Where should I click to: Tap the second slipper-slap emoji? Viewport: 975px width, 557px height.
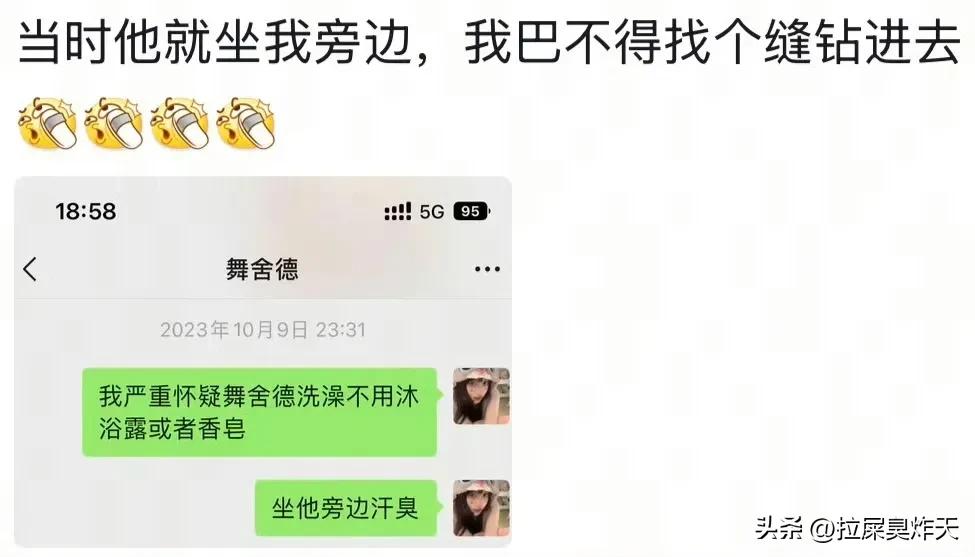tap(114, 123)
